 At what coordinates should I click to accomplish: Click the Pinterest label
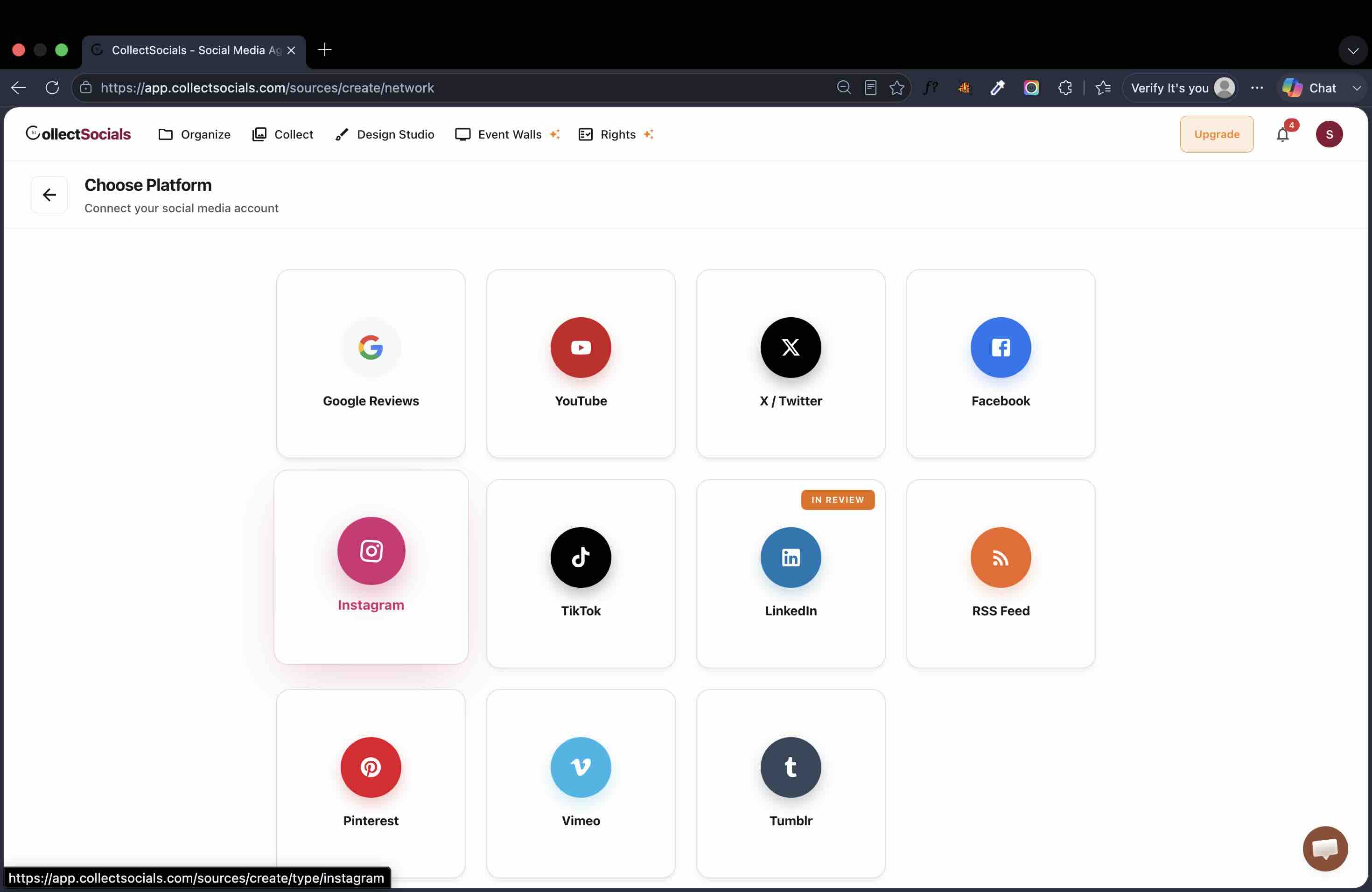371,821
